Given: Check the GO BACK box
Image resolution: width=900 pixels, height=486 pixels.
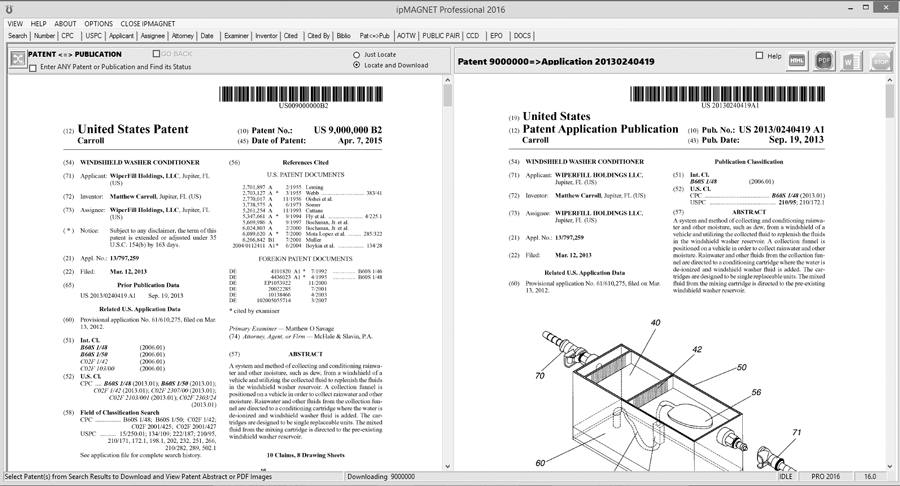Looking at the screenshot, I should [x=155, y=54].
